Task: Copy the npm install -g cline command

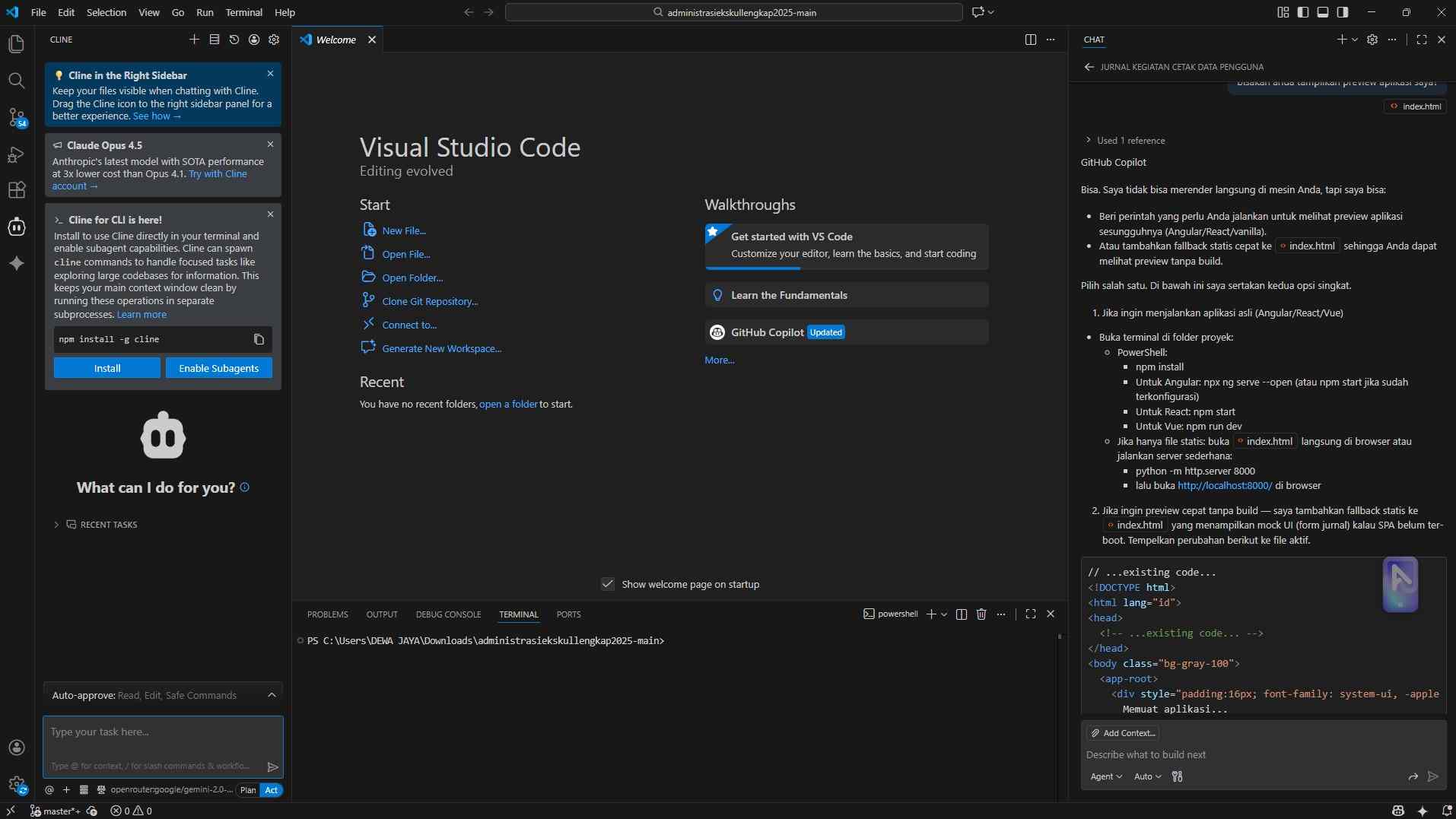Action: click(259, 339)
